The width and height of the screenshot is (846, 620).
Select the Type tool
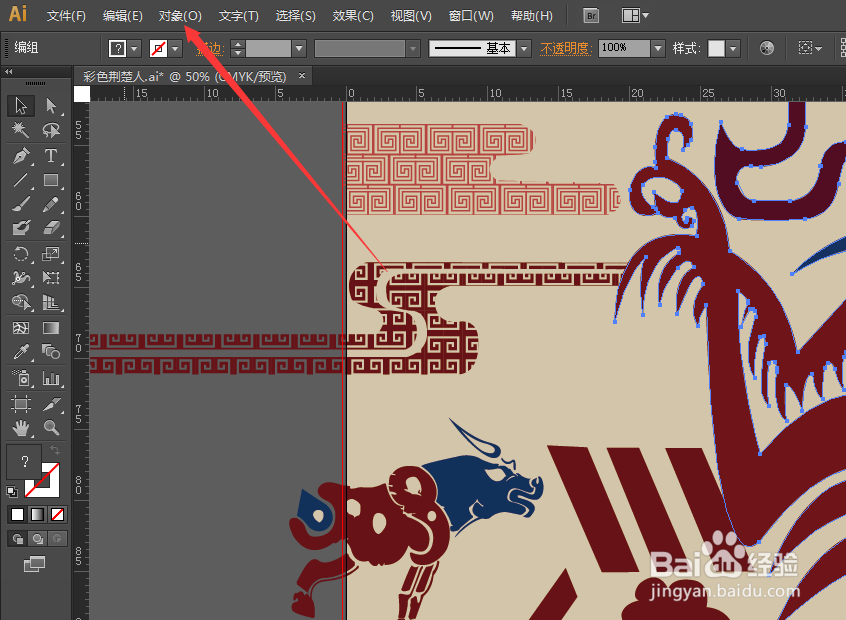51,156
